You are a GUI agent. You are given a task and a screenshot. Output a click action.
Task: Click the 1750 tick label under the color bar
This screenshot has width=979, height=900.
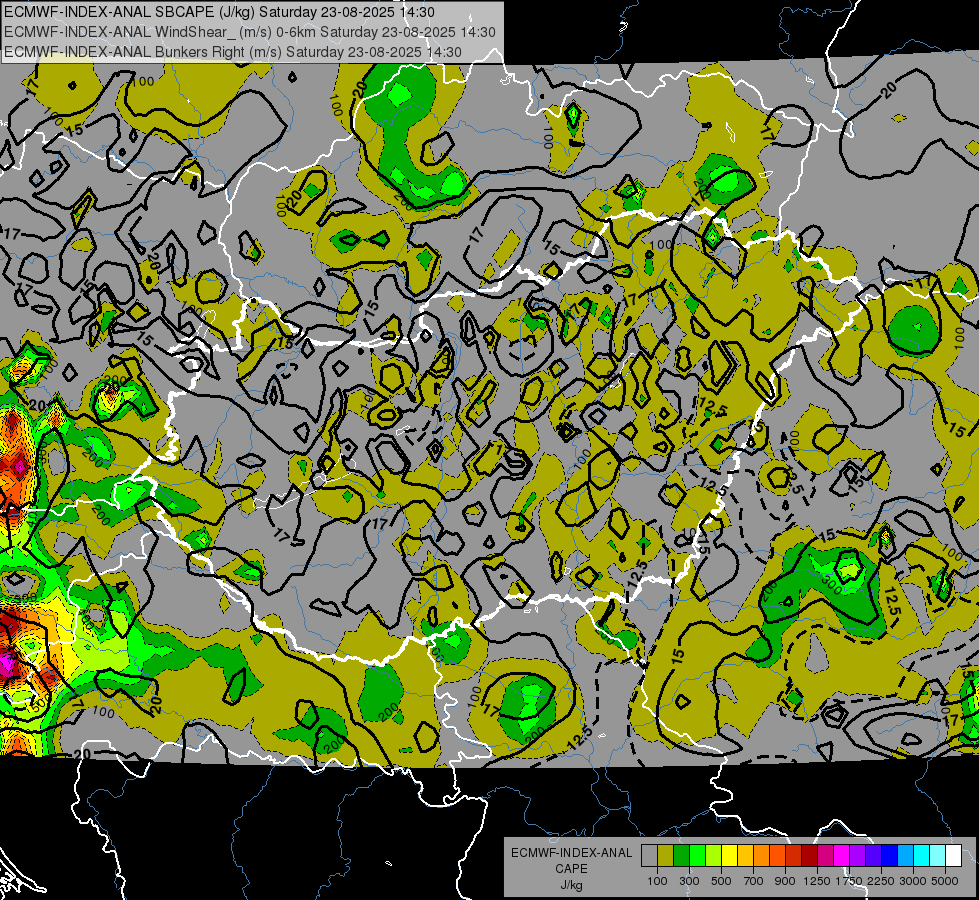coord(849,881)
